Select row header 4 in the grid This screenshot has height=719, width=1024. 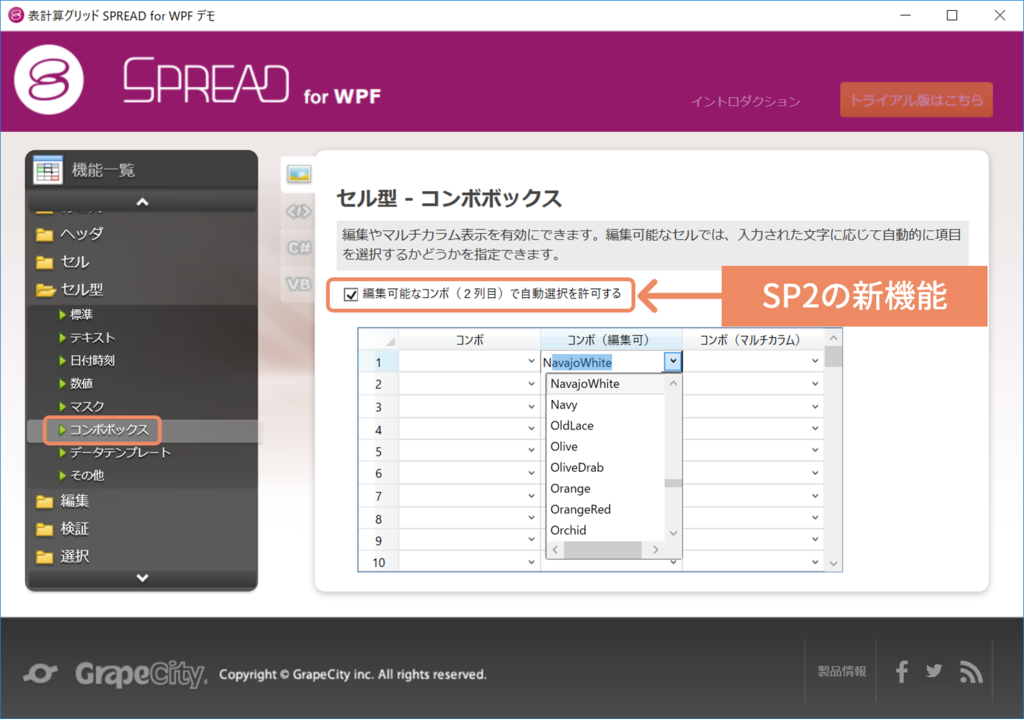(379, 430)
